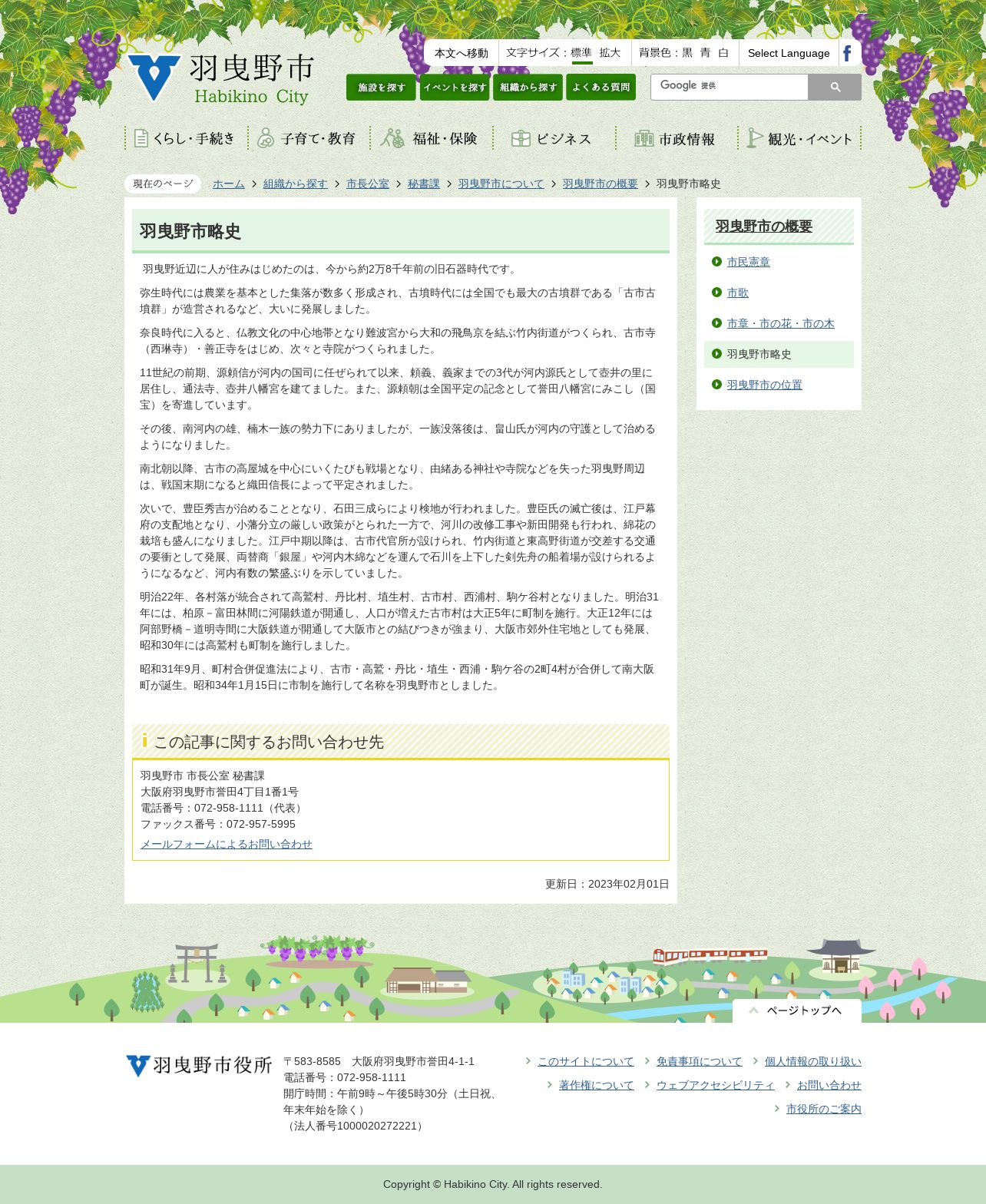
Task: Click よくある質問 button
Action: [601, 88]
